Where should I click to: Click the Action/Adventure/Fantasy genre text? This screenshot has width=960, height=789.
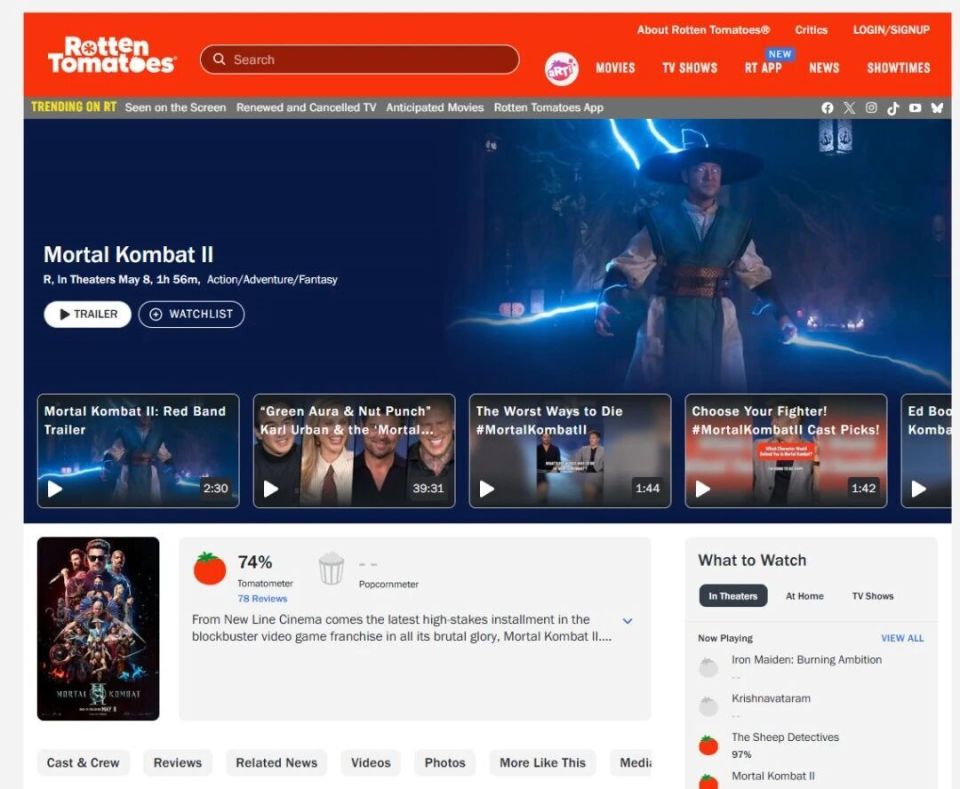(x=272, y=280)
